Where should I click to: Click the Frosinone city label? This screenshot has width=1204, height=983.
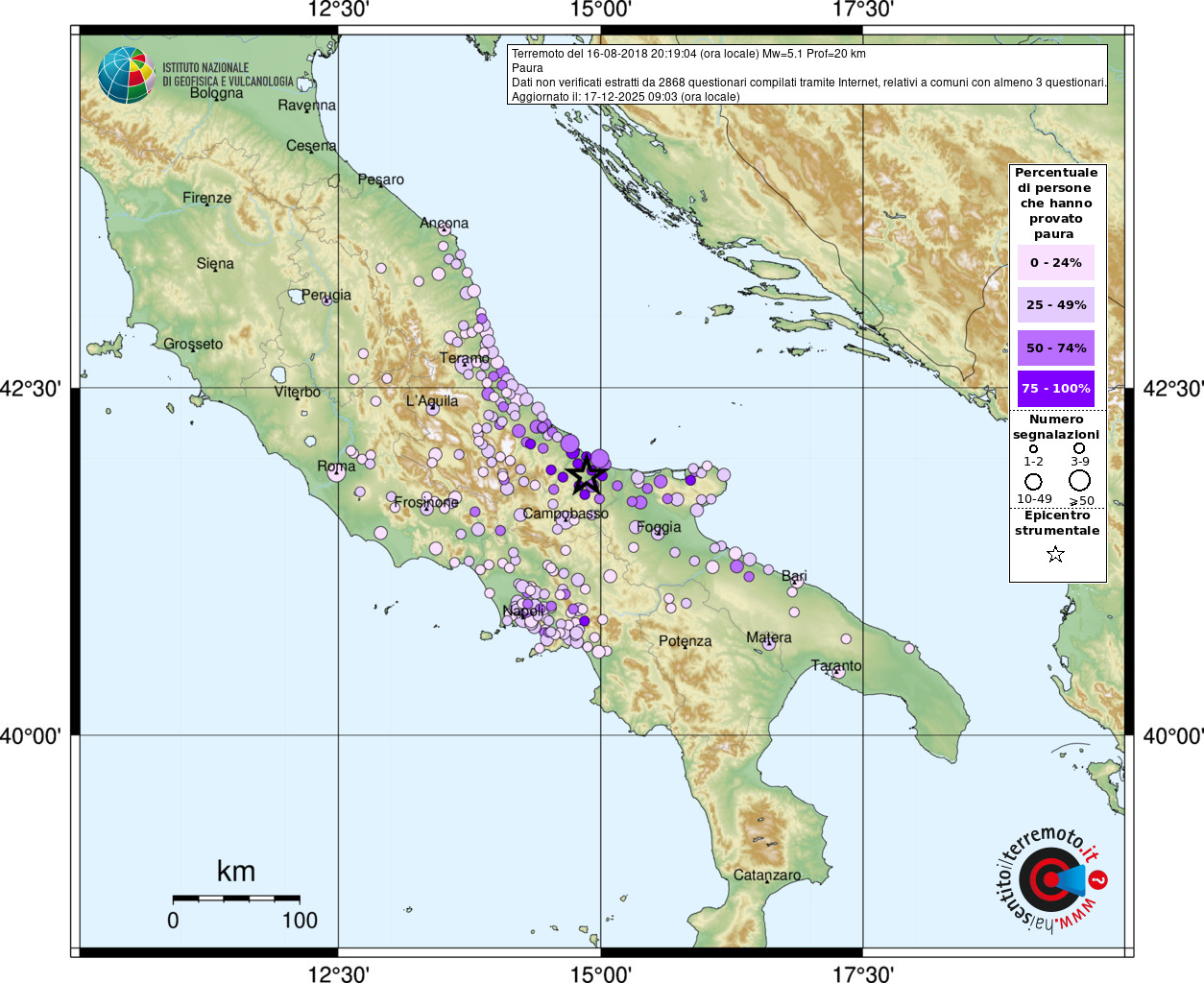(426, 502)
